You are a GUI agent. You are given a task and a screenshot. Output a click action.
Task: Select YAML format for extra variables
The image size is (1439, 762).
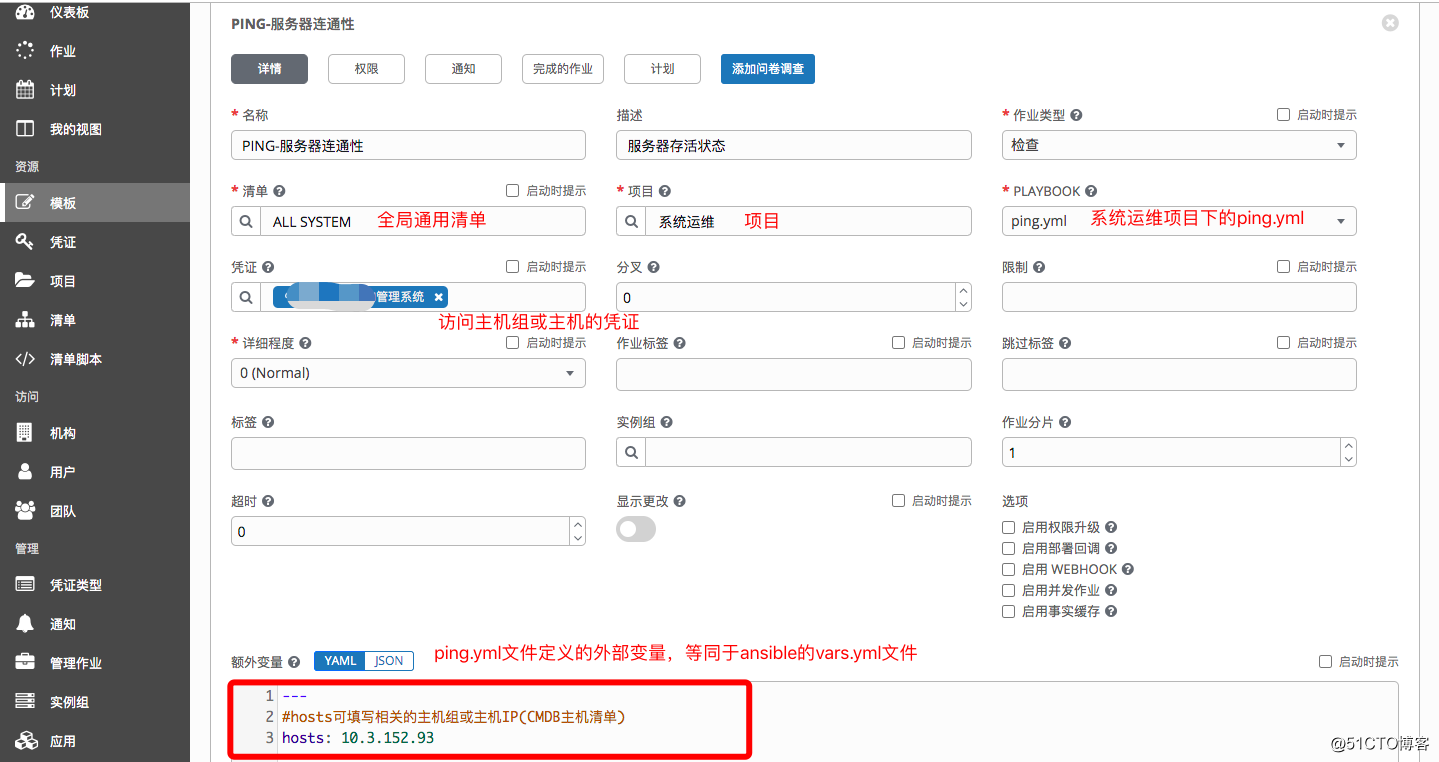point(340,661)
